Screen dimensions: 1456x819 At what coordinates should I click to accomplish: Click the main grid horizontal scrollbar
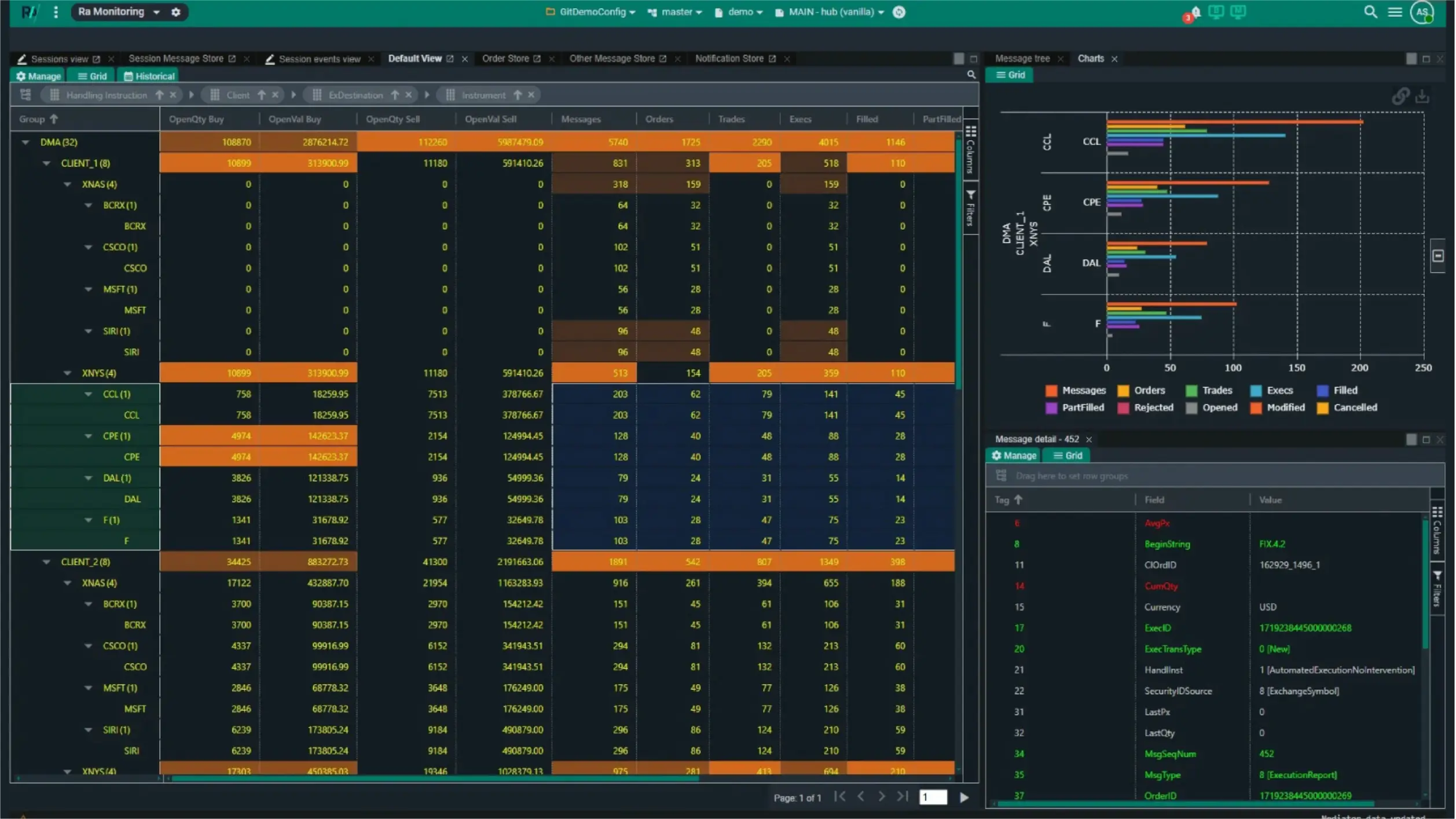[434, 779]
